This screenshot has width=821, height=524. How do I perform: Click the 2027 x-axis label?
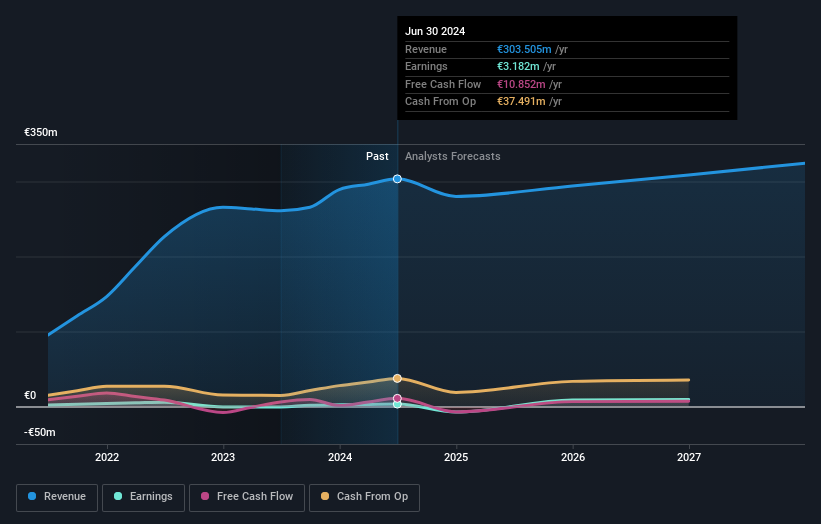[x=689, y=457]
